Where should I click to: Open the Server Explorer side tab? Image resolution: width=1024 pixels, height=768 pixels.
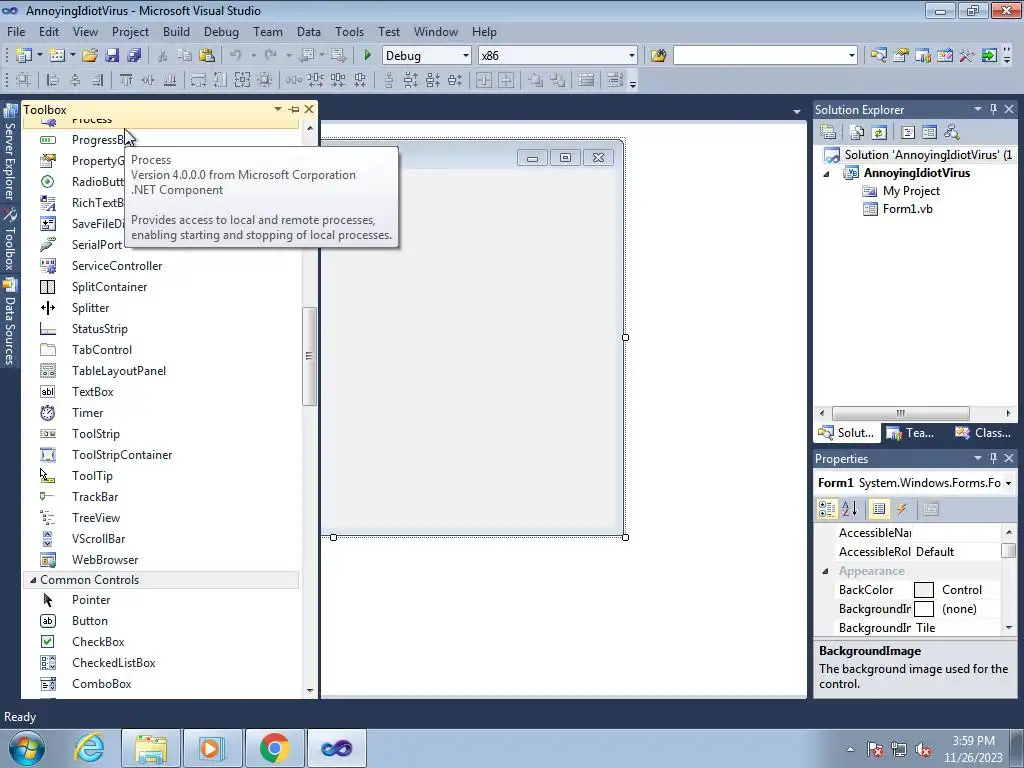coord(10,154)
